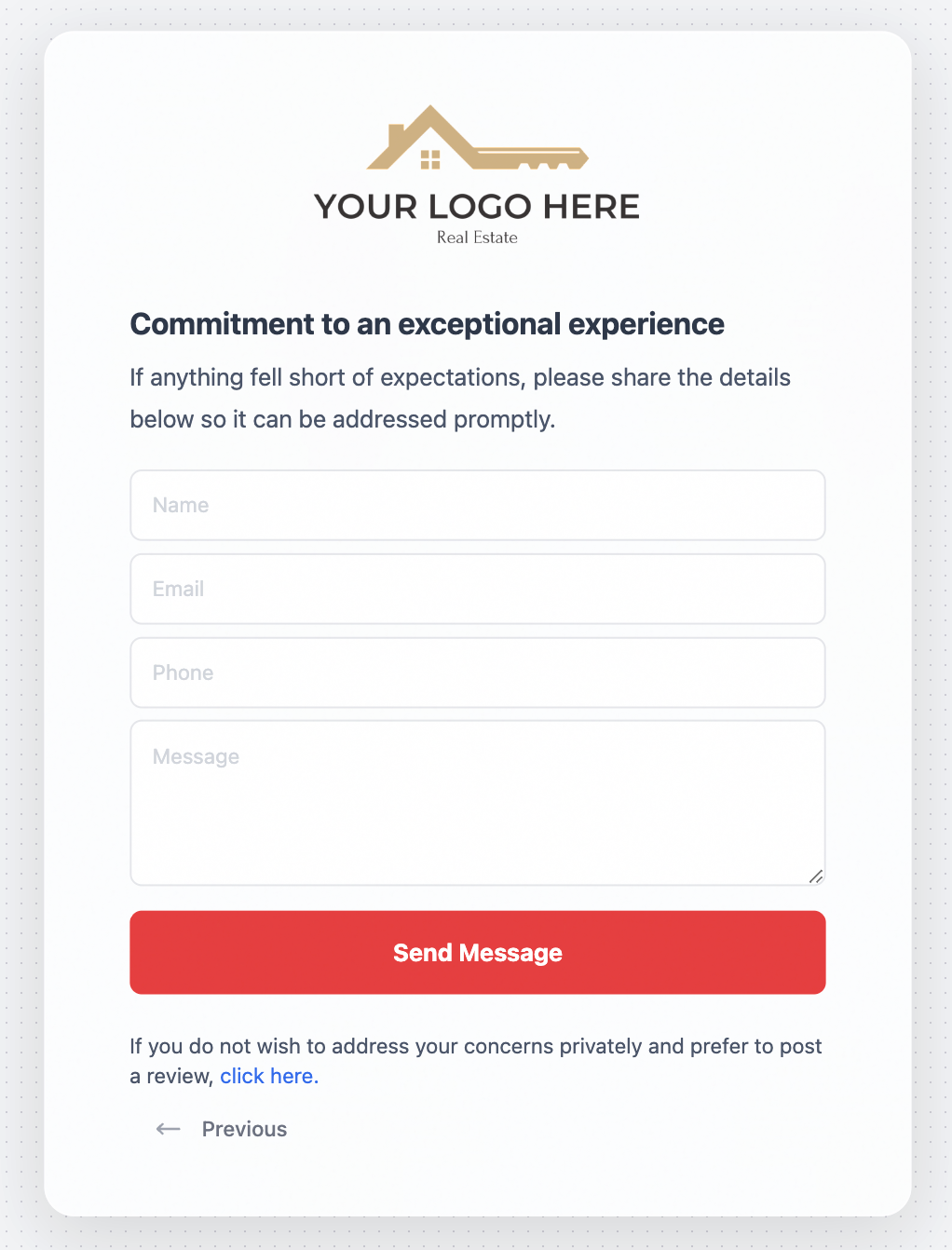Viewport: 952px width, 1250px height.
Task: Grab the Message box resize handle
Action: point(816,876)
